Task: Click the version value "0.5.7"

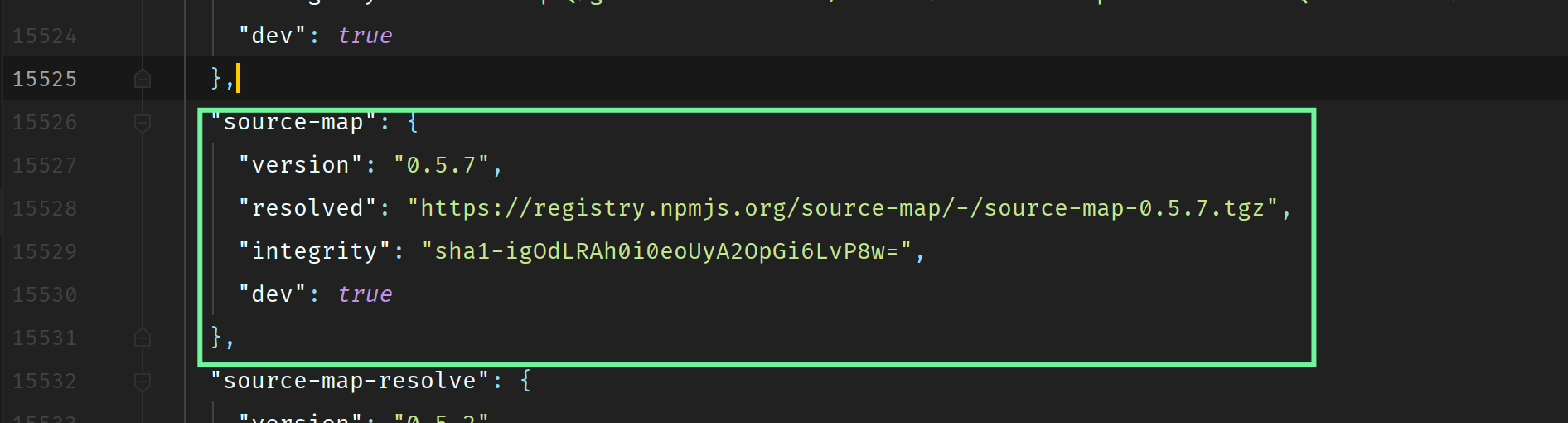Action: (x=442, y=165)
